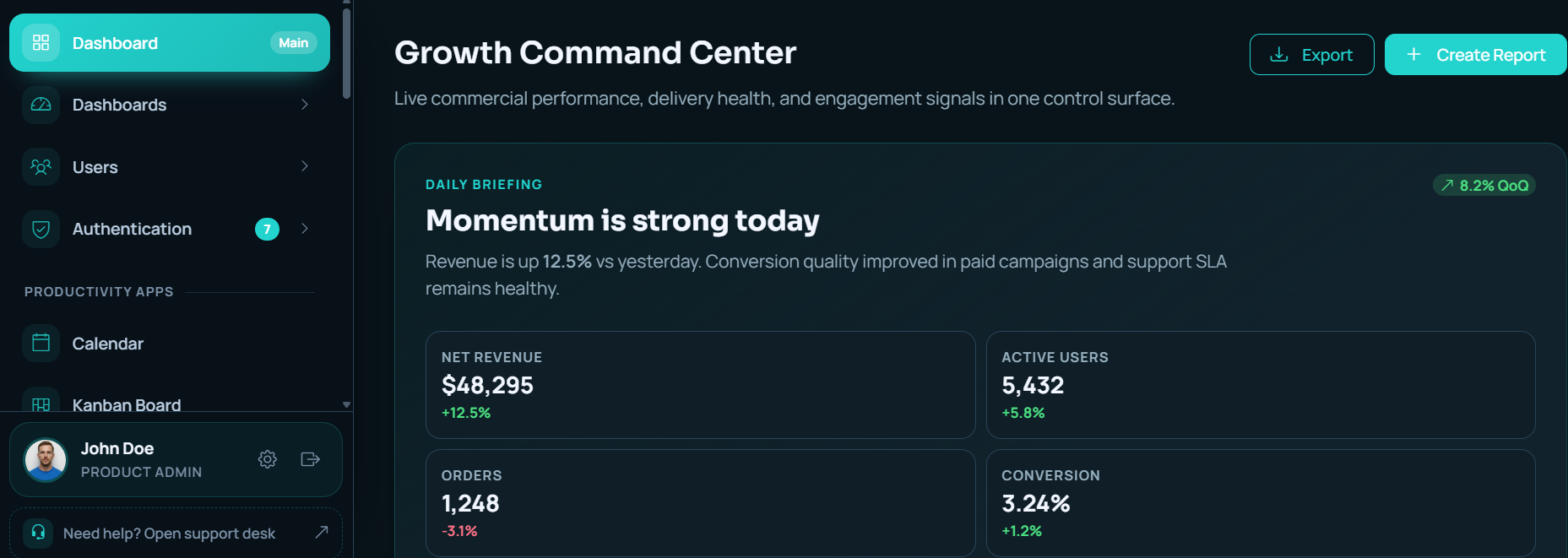
Task: Click the Dashboard grid icon in sidebar
Action: click(41, 43)
